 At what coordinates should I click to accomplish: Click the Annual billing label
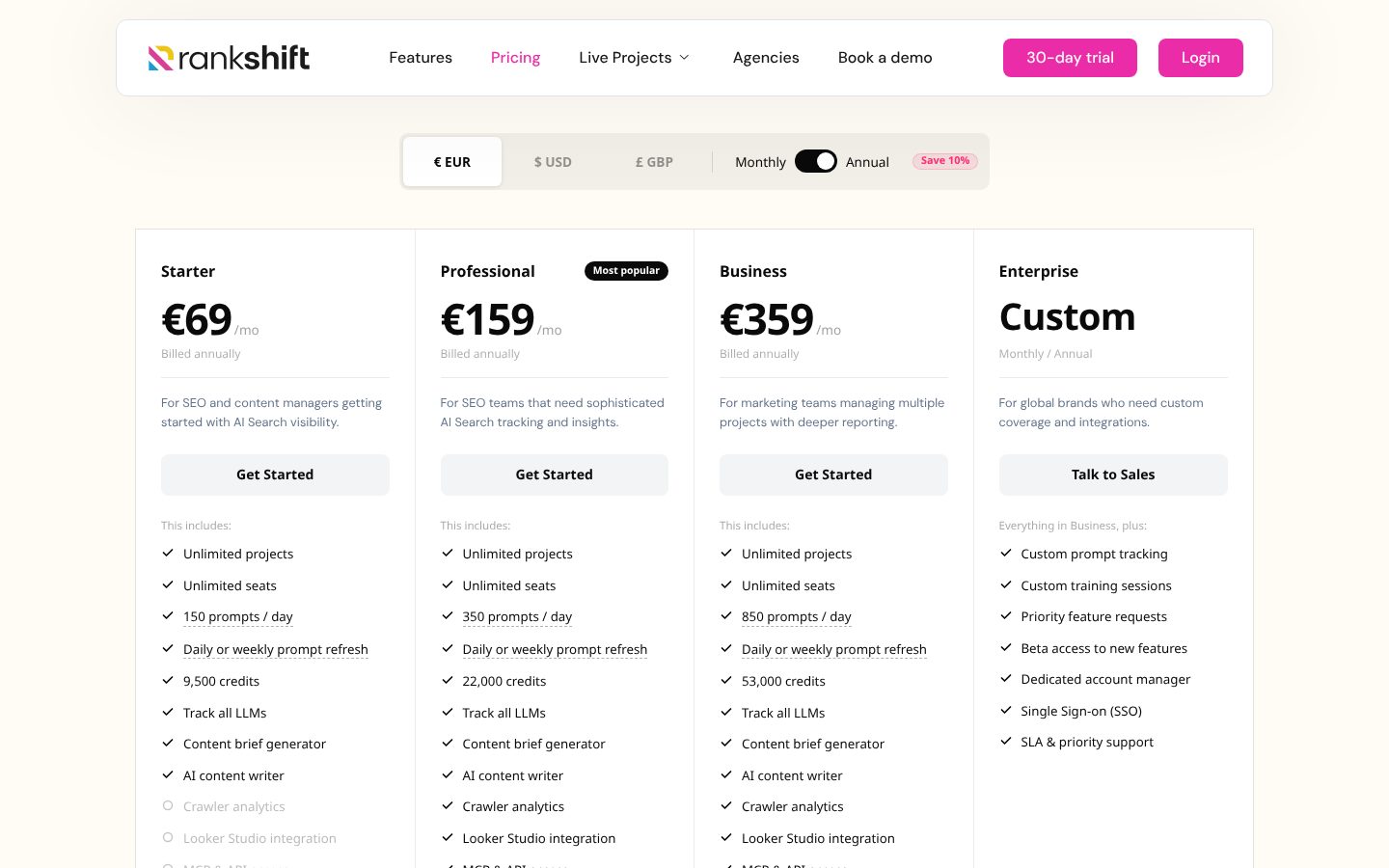tap(867, 162)
